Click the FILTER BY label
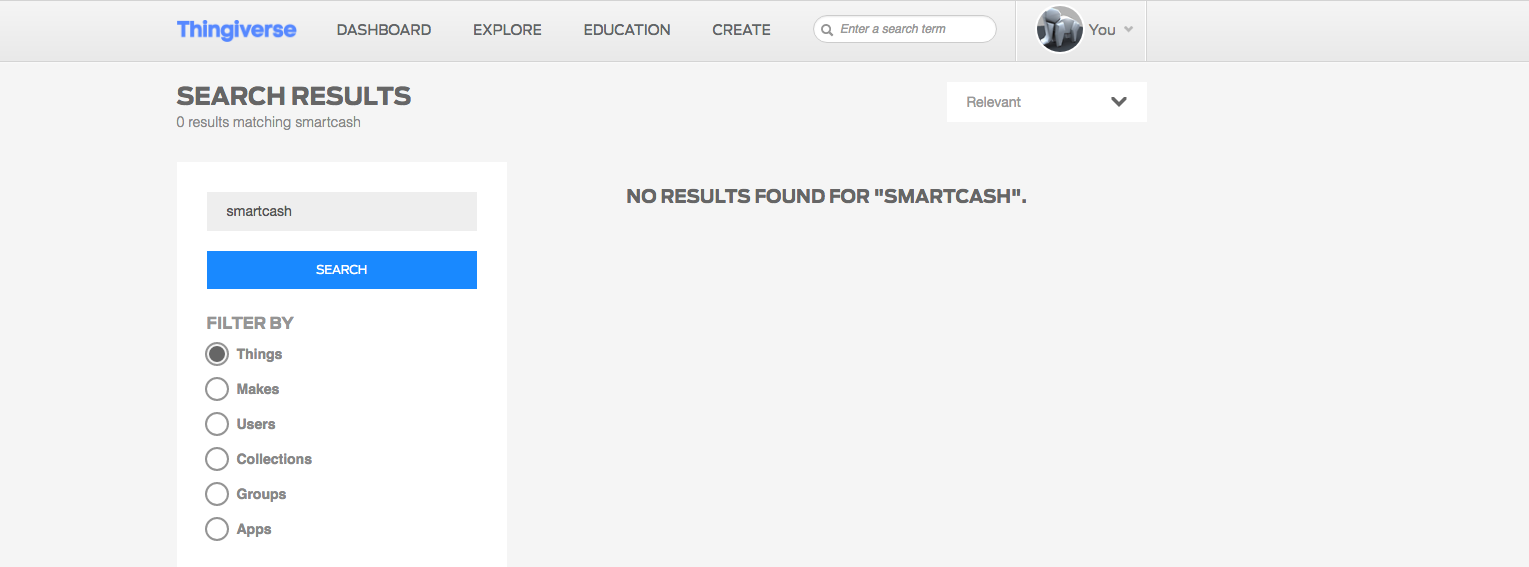 pyautogui.click(x=250, y=323)
